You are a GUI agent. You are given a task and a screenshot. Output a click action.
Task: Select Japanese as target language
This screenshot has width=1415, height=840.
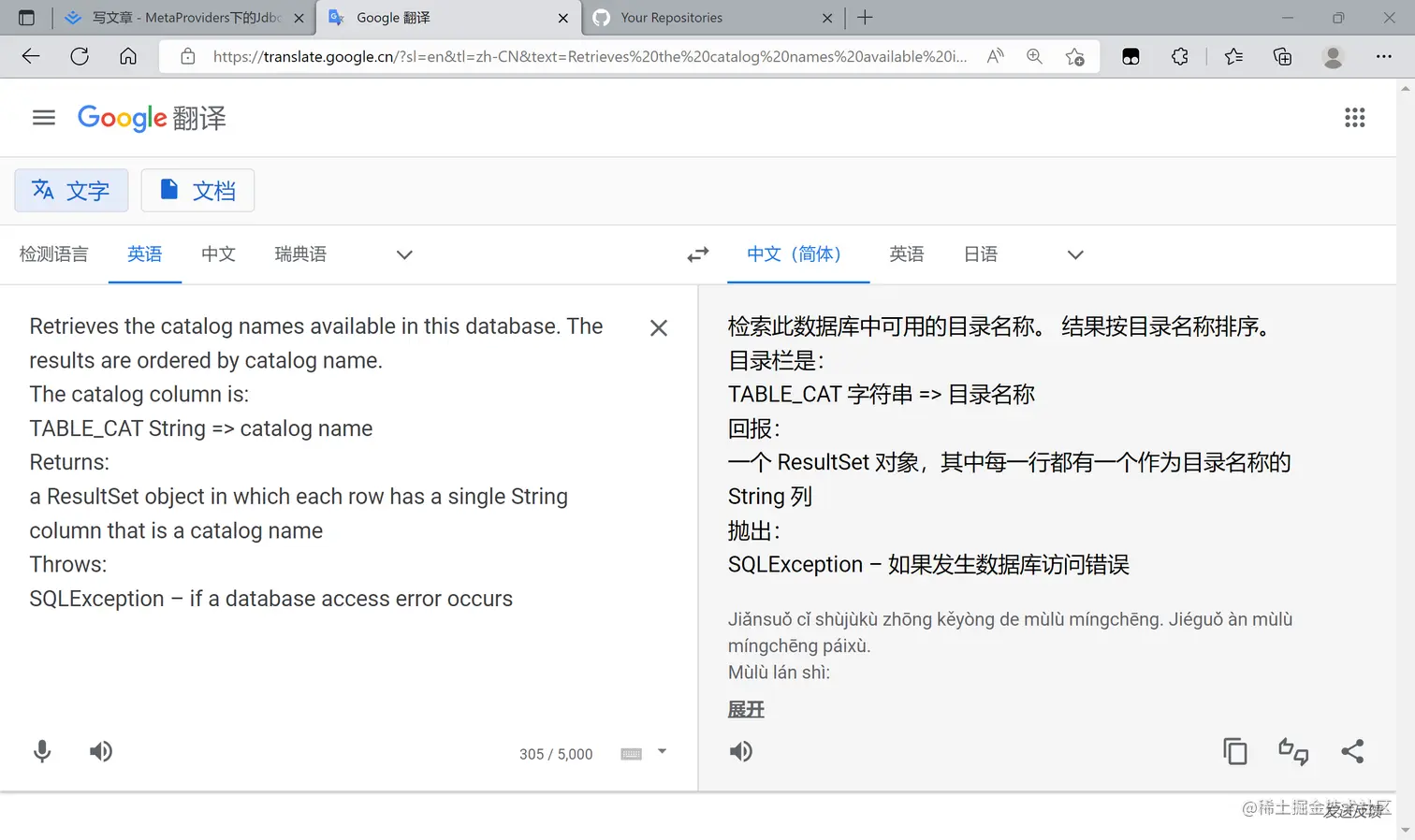point(981,254)
